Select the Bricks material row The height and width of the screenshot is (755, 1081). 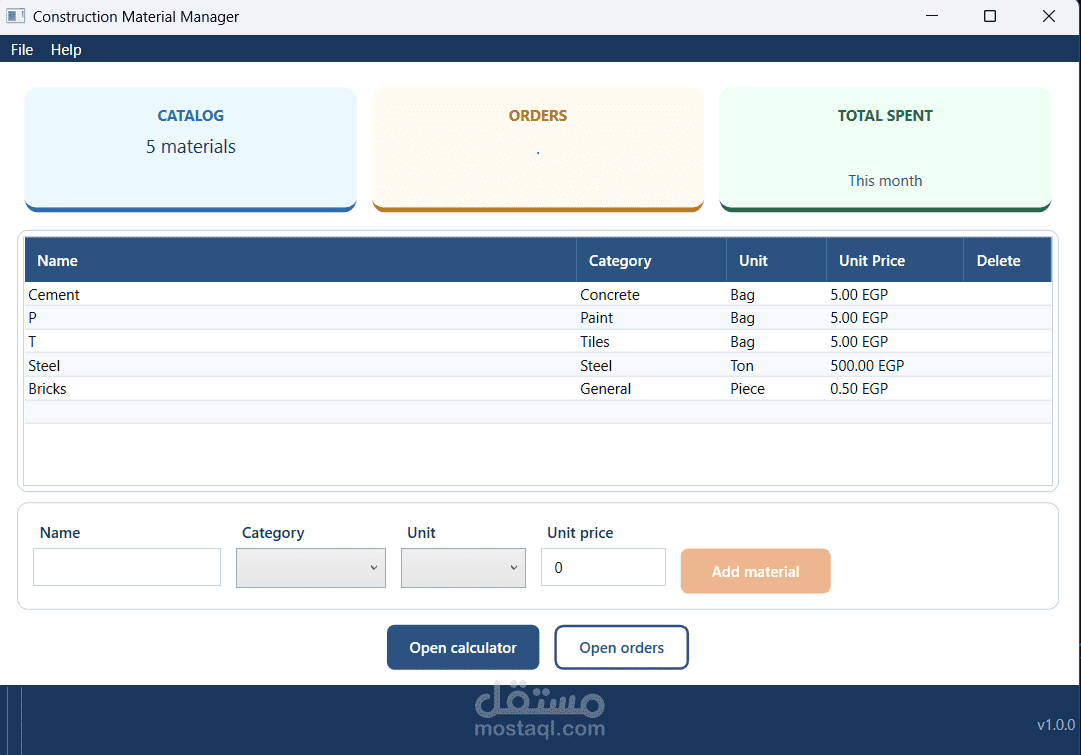538,389
